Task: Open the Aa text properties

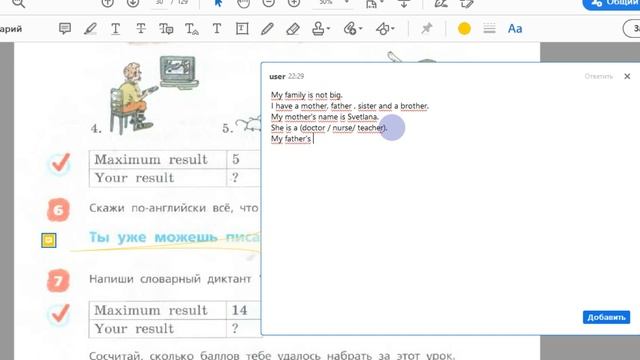Action: (515, 29)
